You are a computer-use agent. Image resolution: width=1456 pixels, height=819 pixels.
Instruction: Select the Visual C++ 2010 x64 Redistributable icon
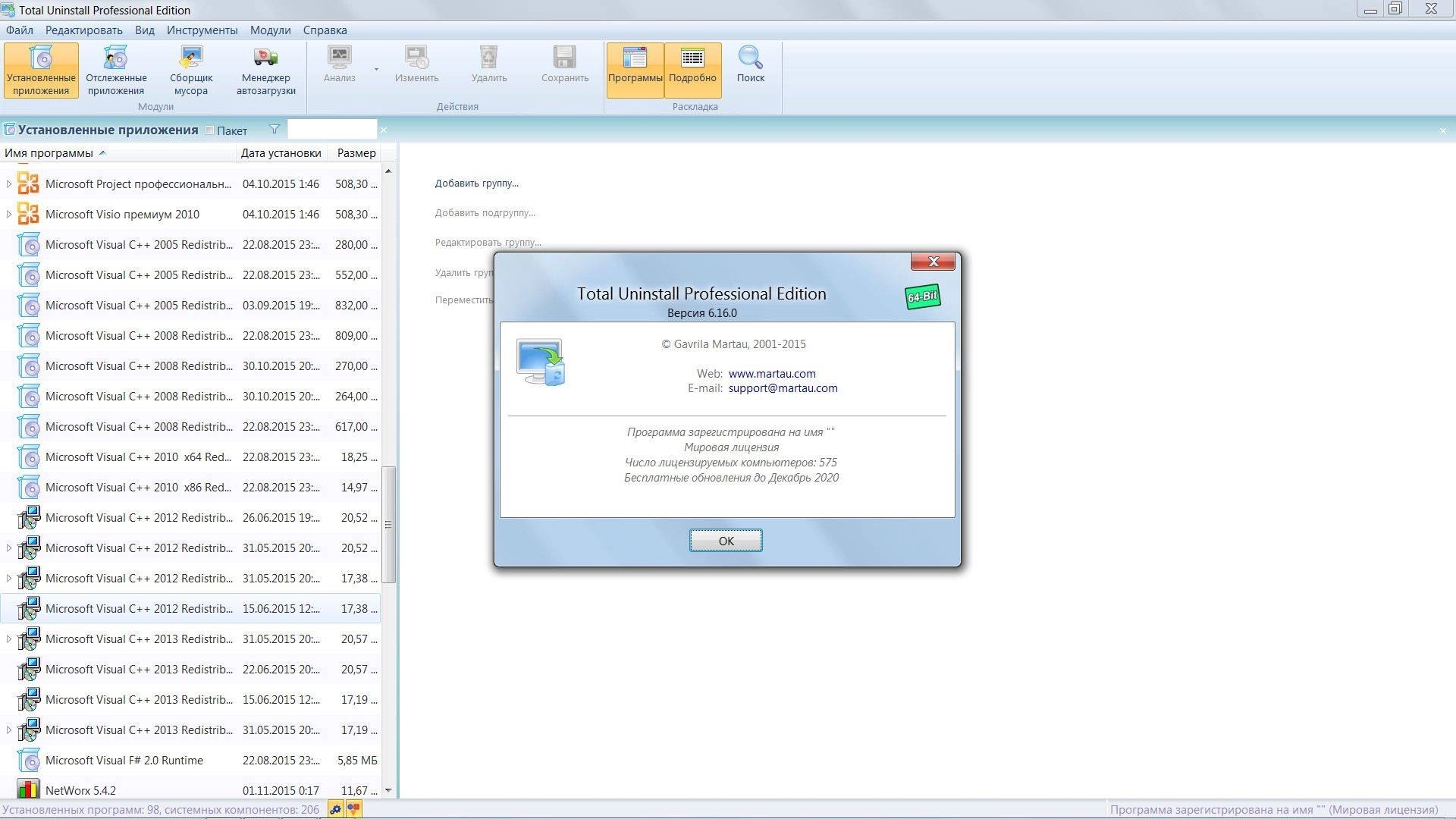coord(28,457)
